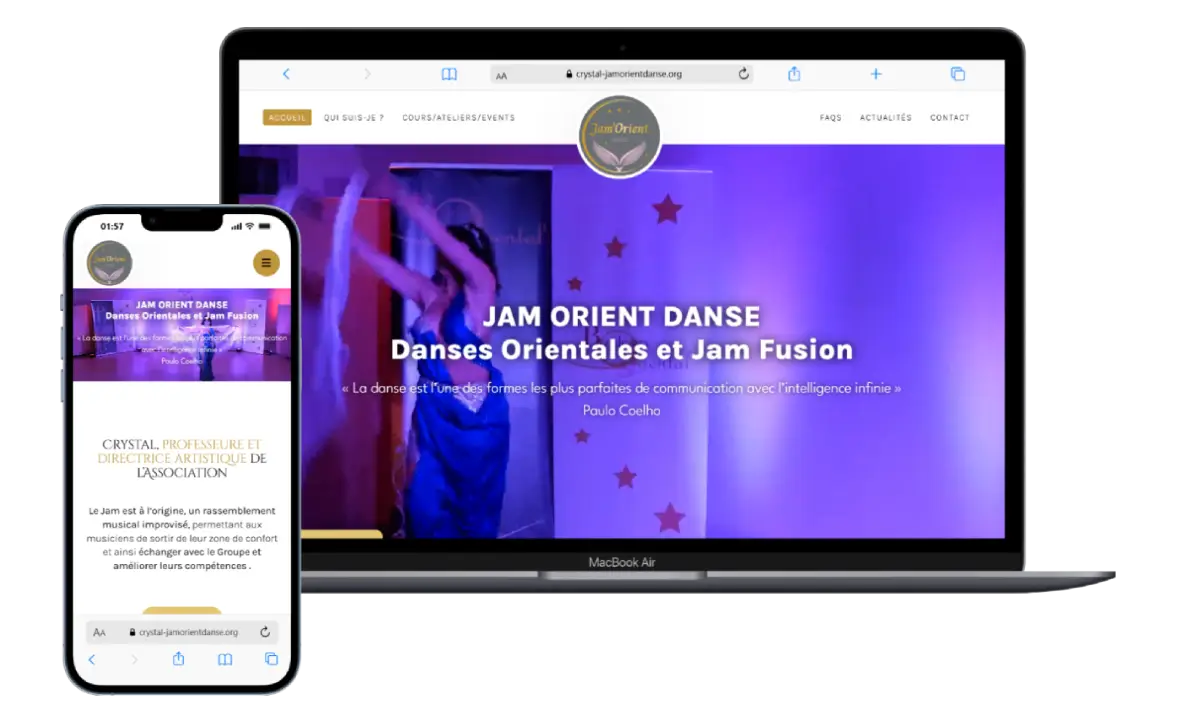Tap the reload icon in the phone address bar

[x=265, y=632]
